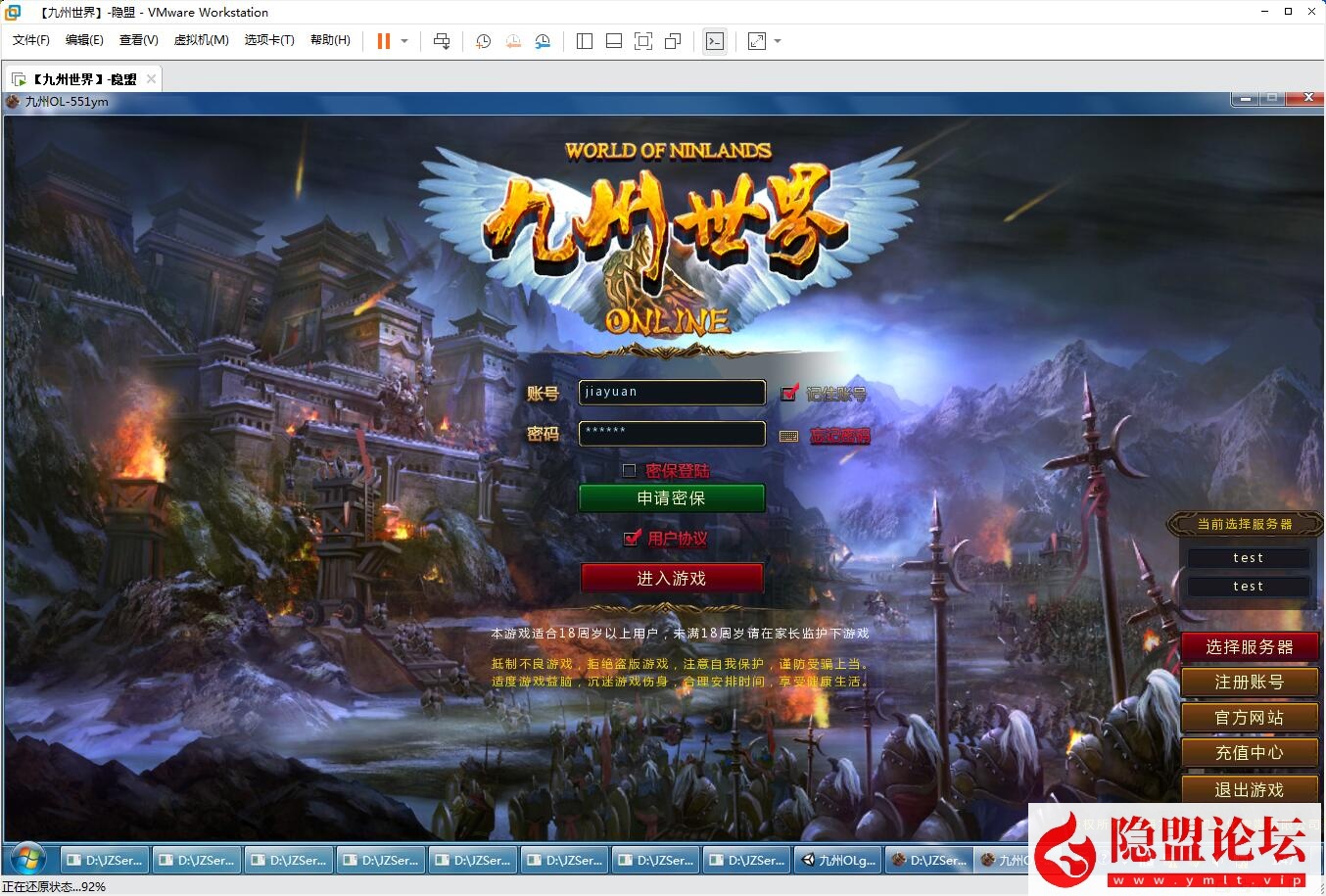1326x896 pixels.
Task: Uncheck the 记住账号 remember-account box
Action: tap(789, 393)
